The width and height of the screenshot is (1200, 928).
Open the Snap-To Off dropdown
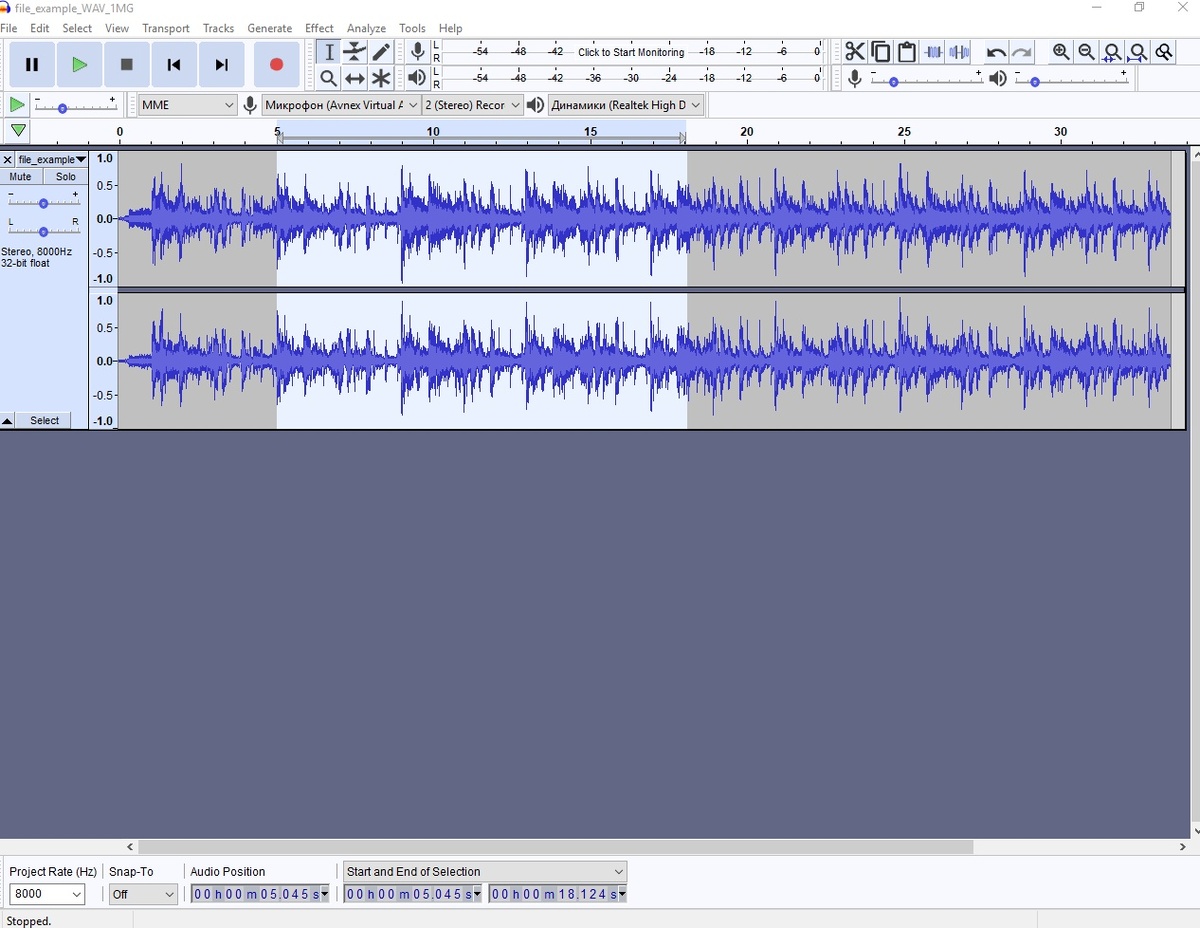pyautogui.click(x=143, y=894)
